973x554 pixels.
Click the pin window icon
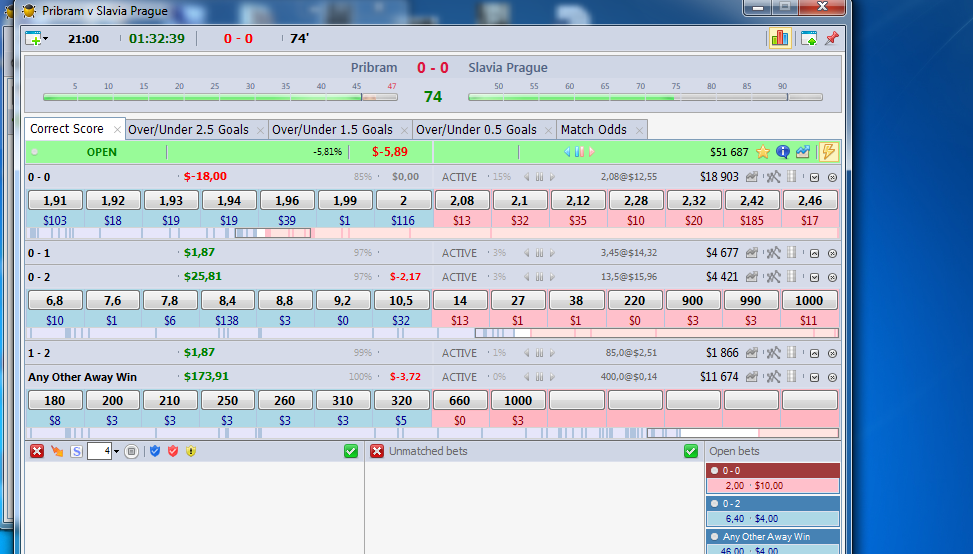832,38
